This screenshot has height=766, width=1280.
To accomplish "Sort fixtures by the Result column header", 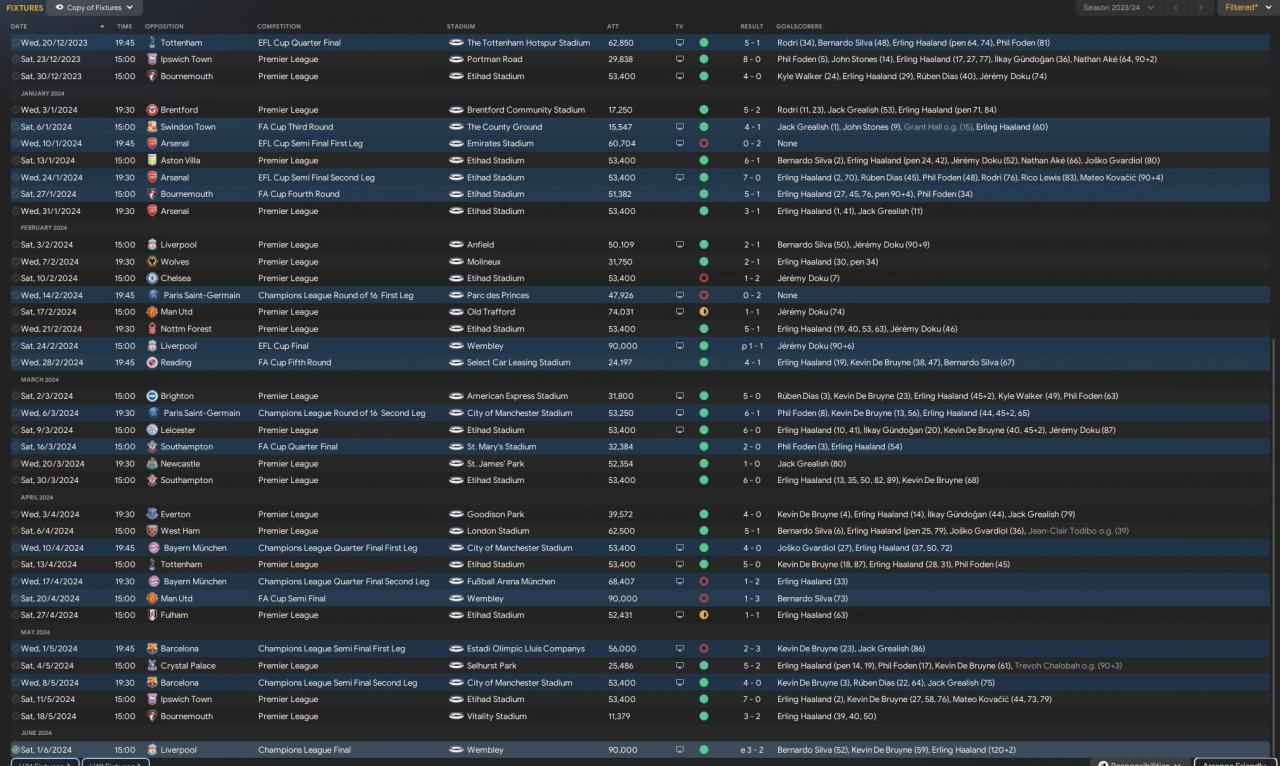I will 752,26.
